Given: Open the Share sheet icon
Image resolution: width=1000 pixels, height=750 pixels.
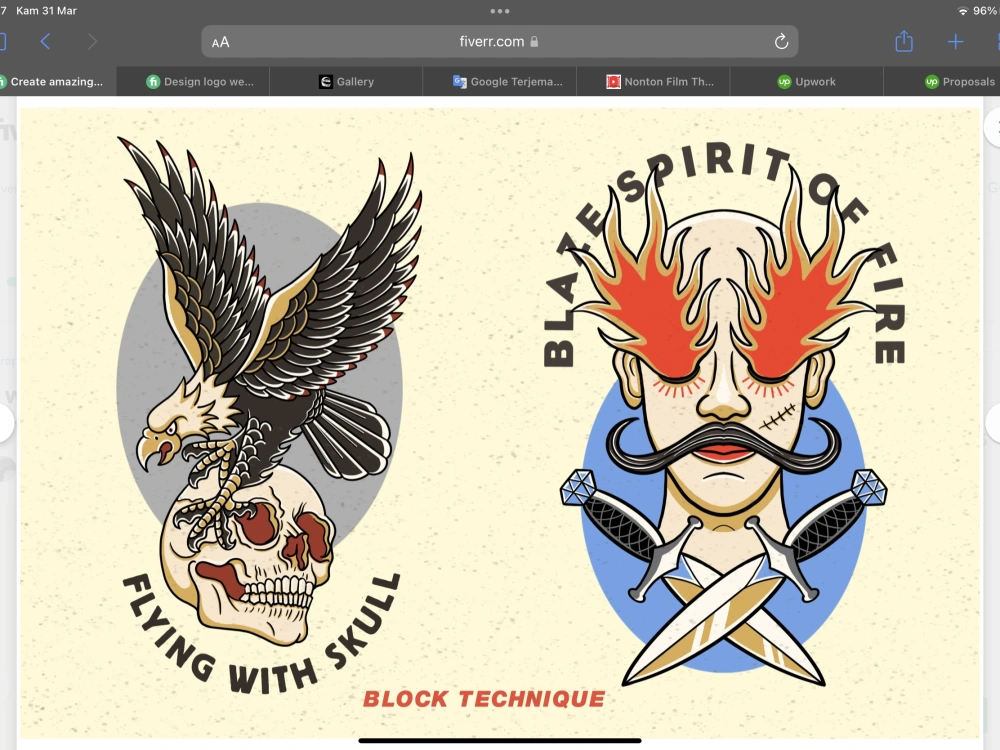Looking at the screenshot, I should [x=904, y=41].
